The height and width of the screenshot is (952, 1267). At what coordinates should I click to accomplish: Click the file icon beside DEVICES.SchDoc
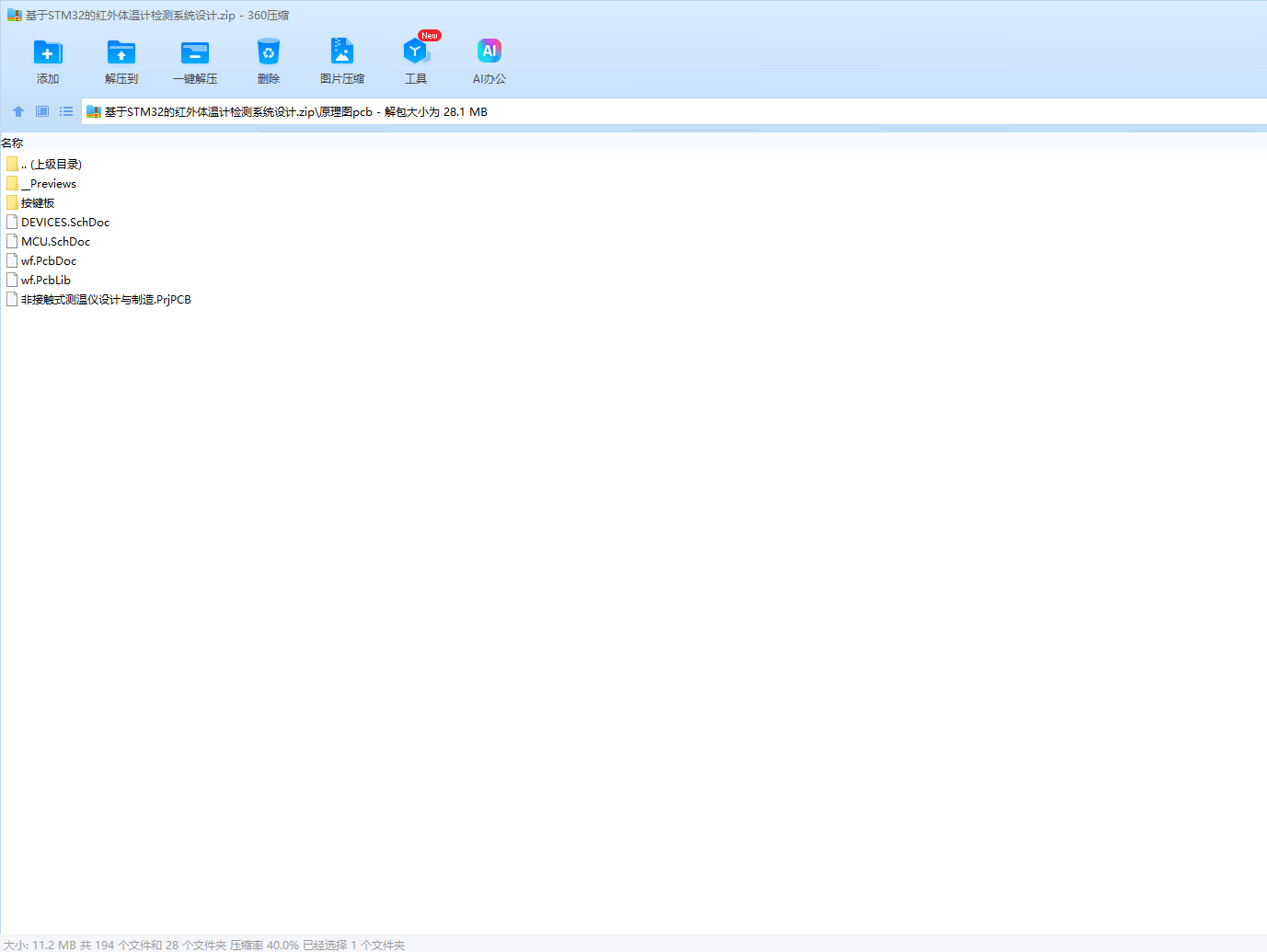tap(12, 222)
